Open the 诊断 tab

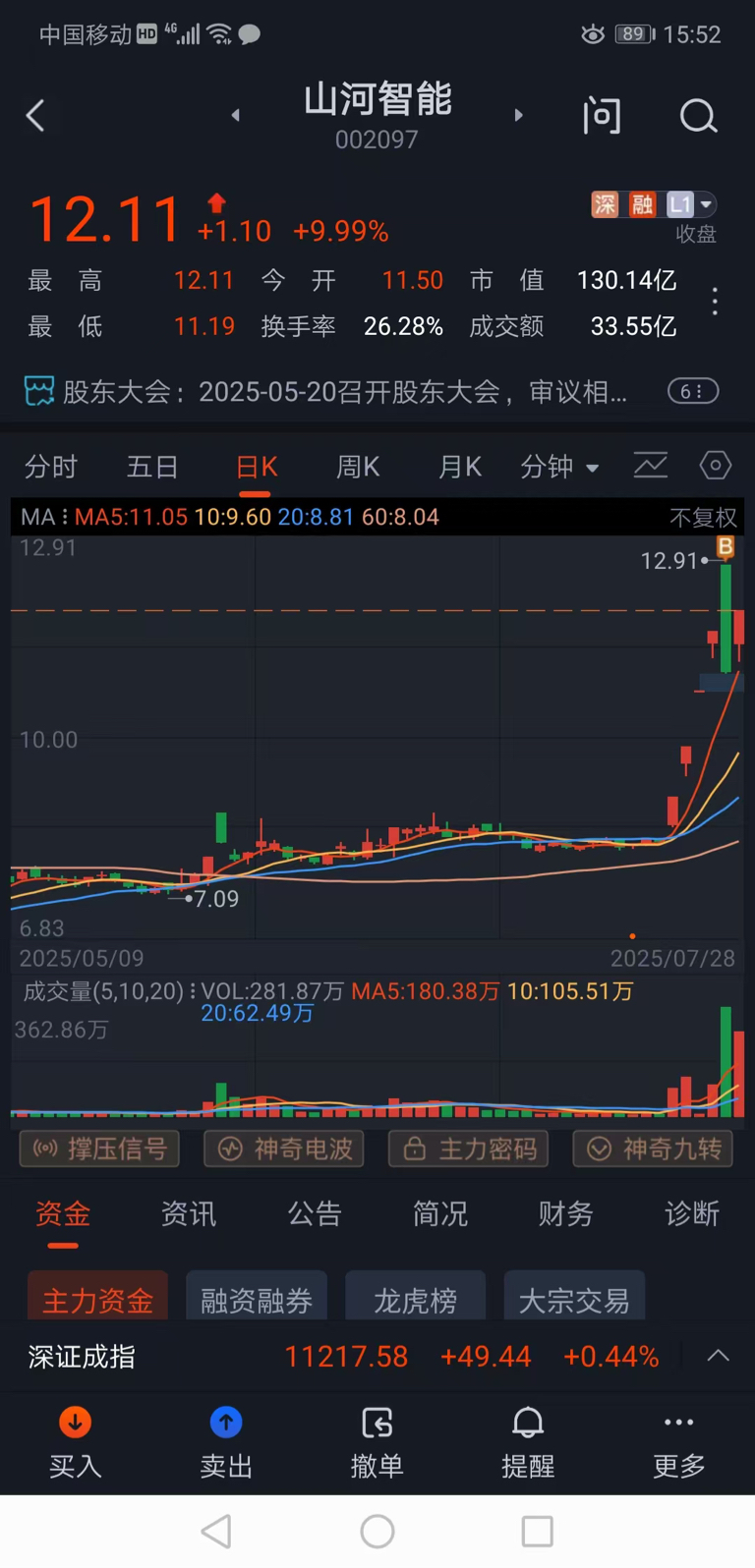click(x=692, y=1214)
